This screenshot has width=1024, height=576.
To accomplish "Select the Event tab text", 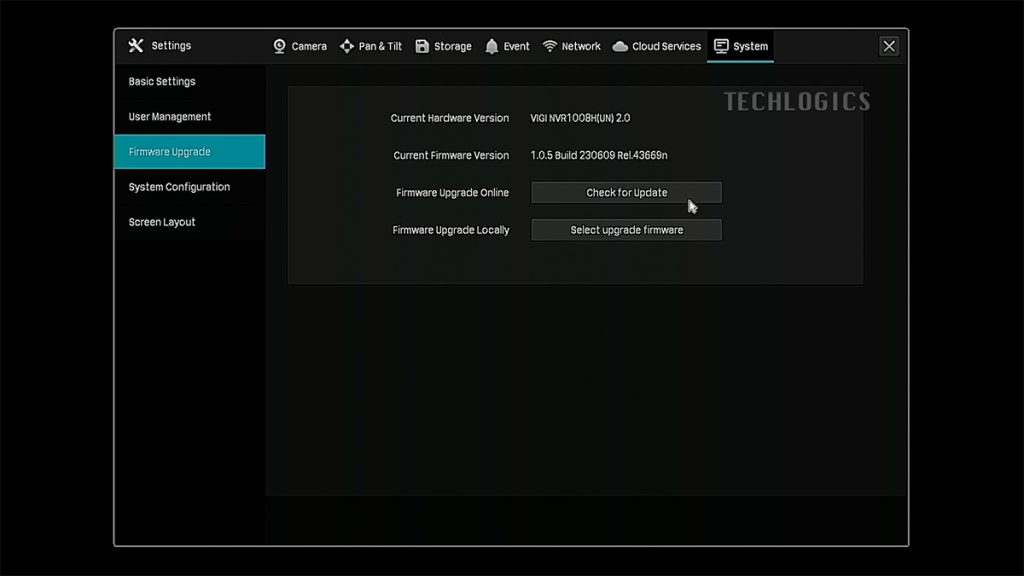I will tap(516, 46).
